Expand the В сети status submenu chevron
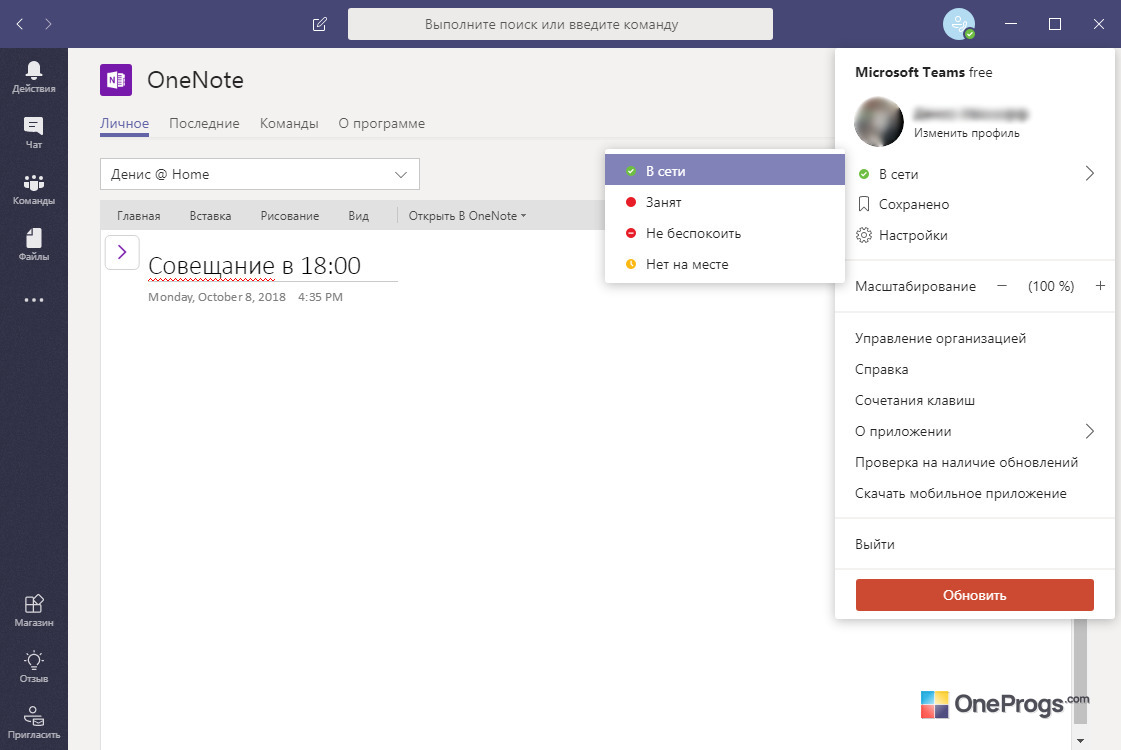 1090,173
